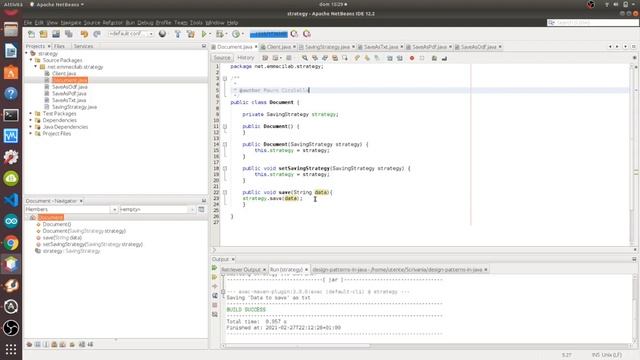Toggle fold on line 14 constructor
This screenshot has height=360, width=640.
(225, 144)
